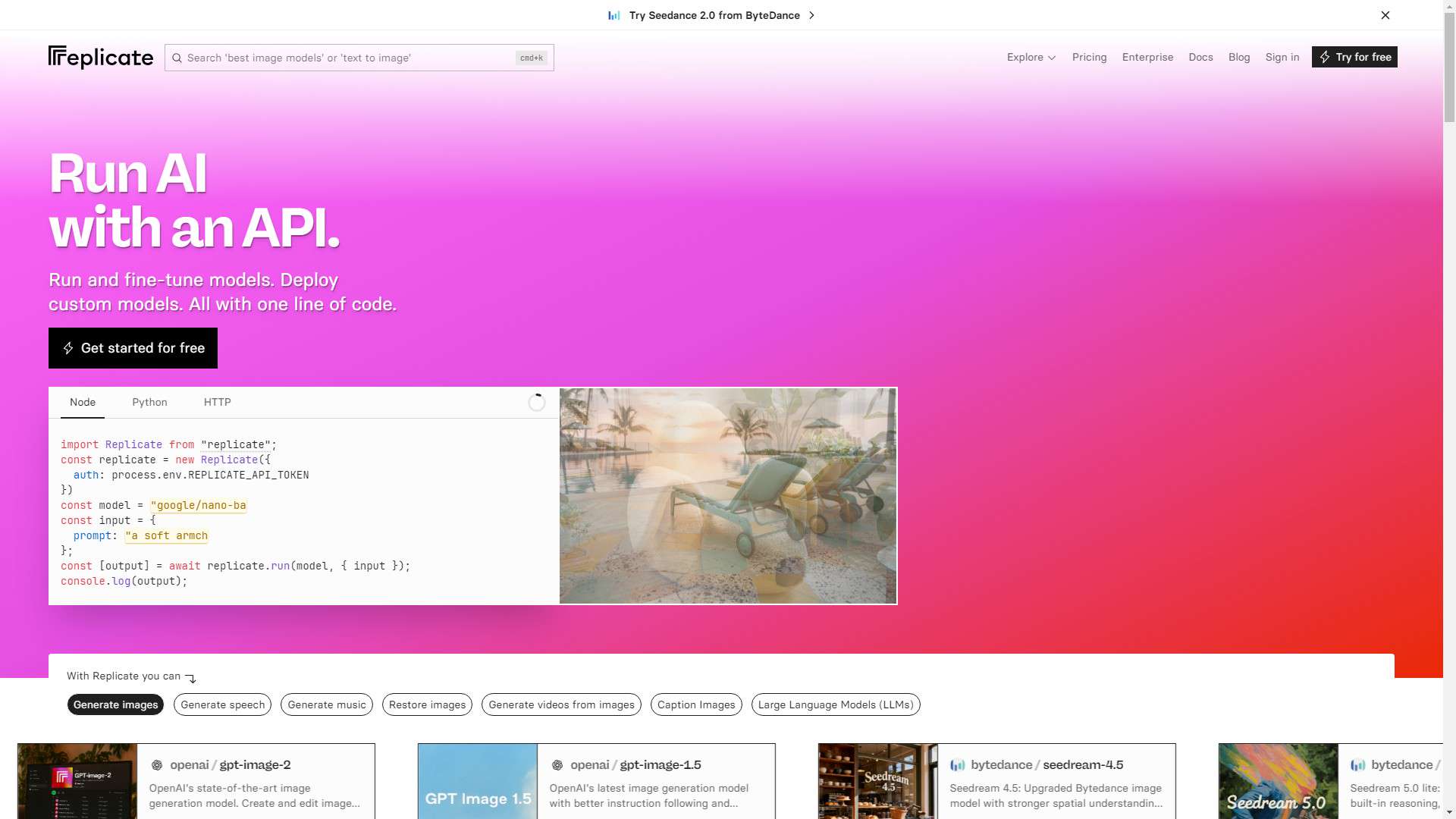Click the console.log(output); code line
1456x819 pixels.
click(124, 581)
